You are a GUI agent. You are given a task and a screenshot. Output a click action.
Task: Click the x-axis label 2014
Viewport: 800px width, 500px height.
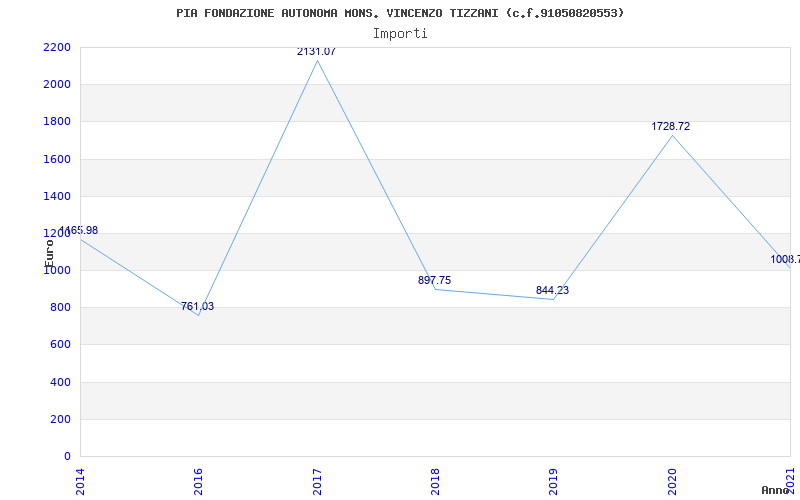point(80,482)
